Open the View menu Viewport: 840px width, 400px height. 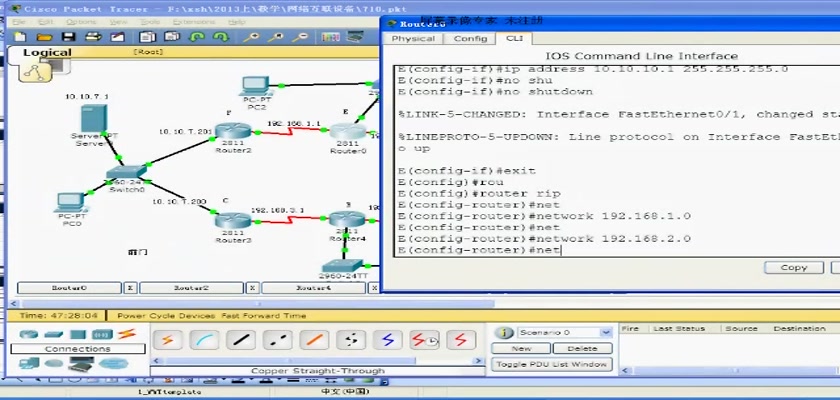coord(118,22)
